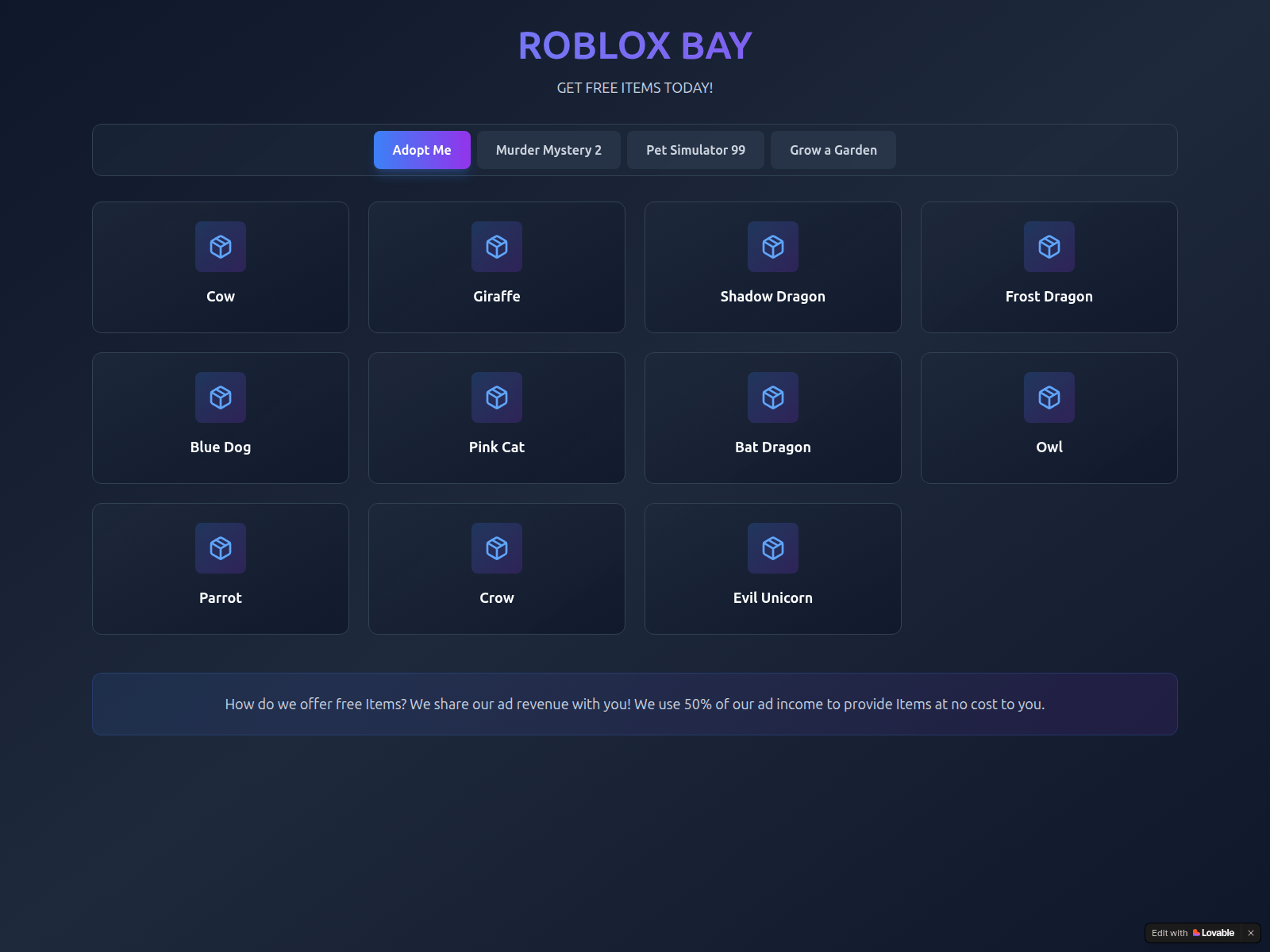Click the GET FREE ITEMS TODAY! tagline
This screenshot has width=1270, height=952.
coord(635,88)
